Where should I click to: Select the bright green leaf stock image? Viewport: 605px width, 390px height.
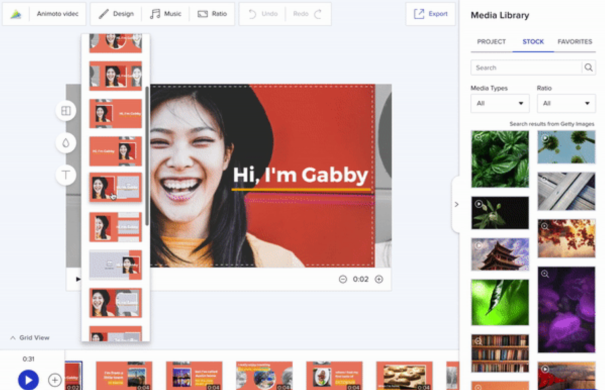(x=500, y=302)
